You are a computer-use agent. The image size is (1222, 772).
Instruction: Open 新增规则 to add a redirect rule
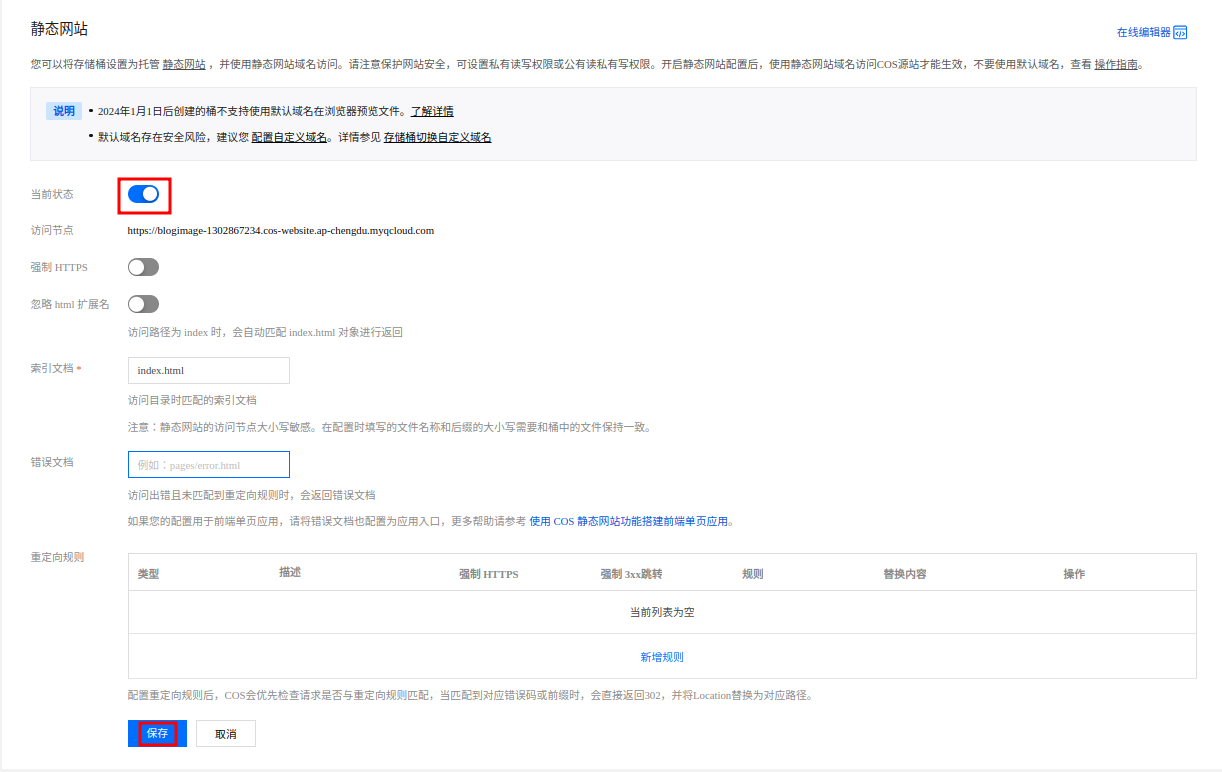click(x=660, y=656)
